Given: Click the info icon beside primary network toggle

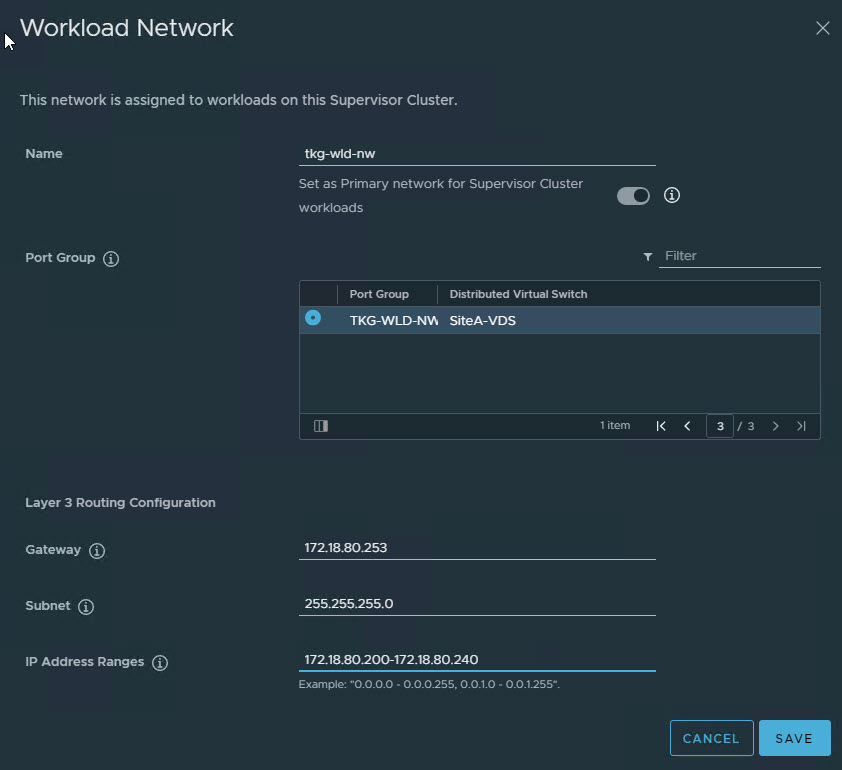Looking at the screenshot, I should click(672, 196).
